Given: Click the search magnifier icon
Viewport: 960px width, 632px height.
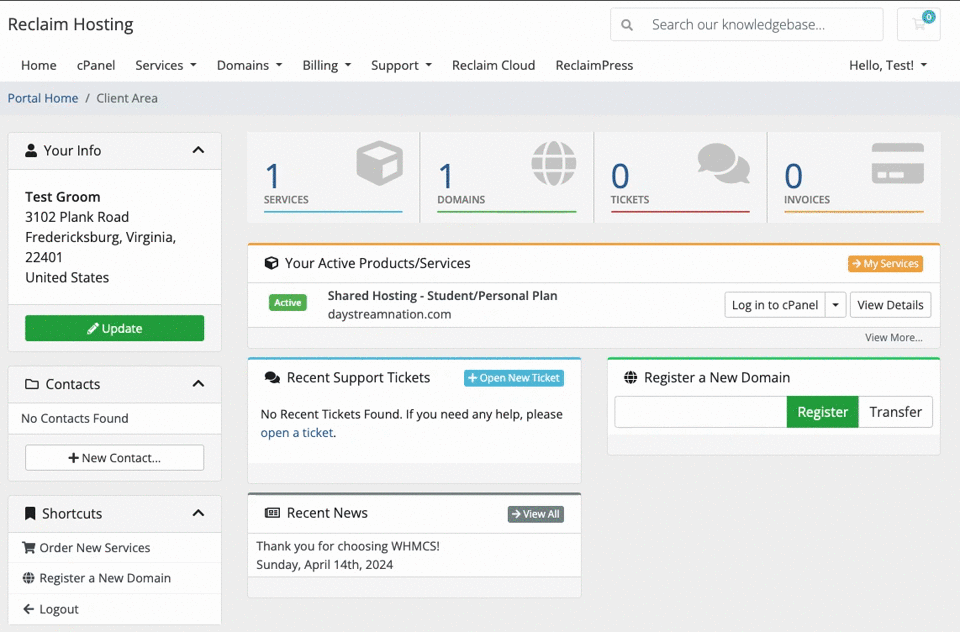Looking at the screenshot, I should pyautogui.click(x=627, y=25).
